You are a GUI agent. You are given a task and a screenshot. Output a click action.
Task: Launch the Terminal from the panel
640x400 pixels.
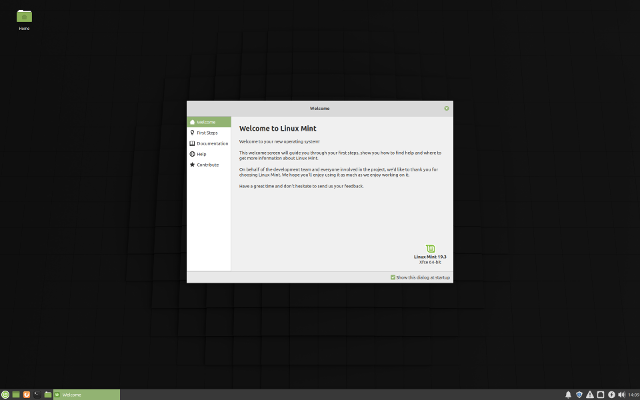pos(37,395)
